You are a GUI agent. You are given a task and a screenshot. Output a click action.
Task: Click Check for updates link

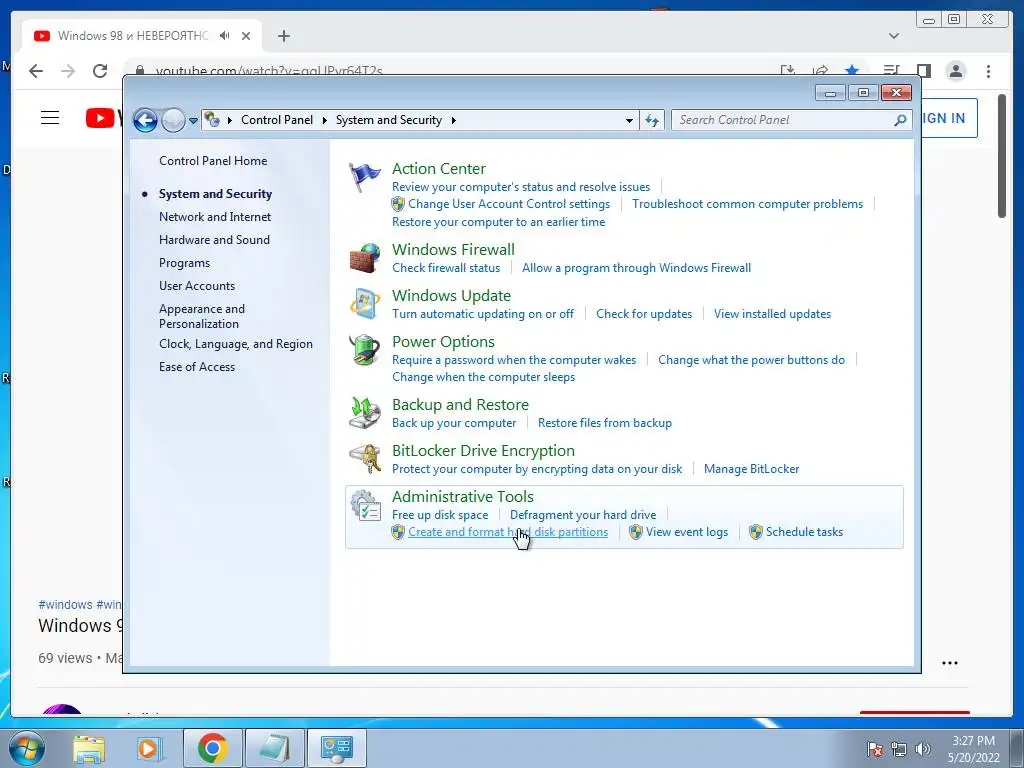(x=644, y=313)
